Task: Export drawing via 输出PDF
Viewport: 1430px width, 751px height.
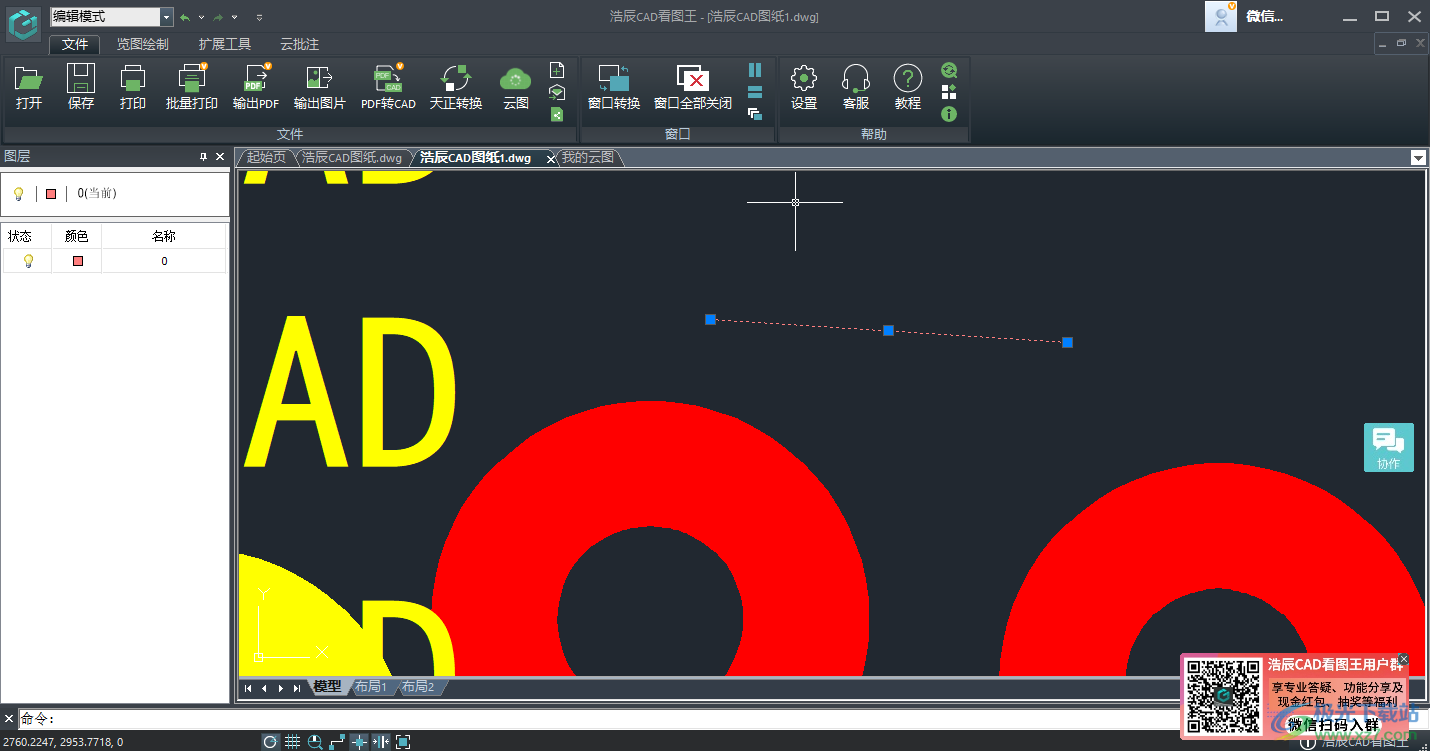Action: pyautogui.click(x=256, y=87)
